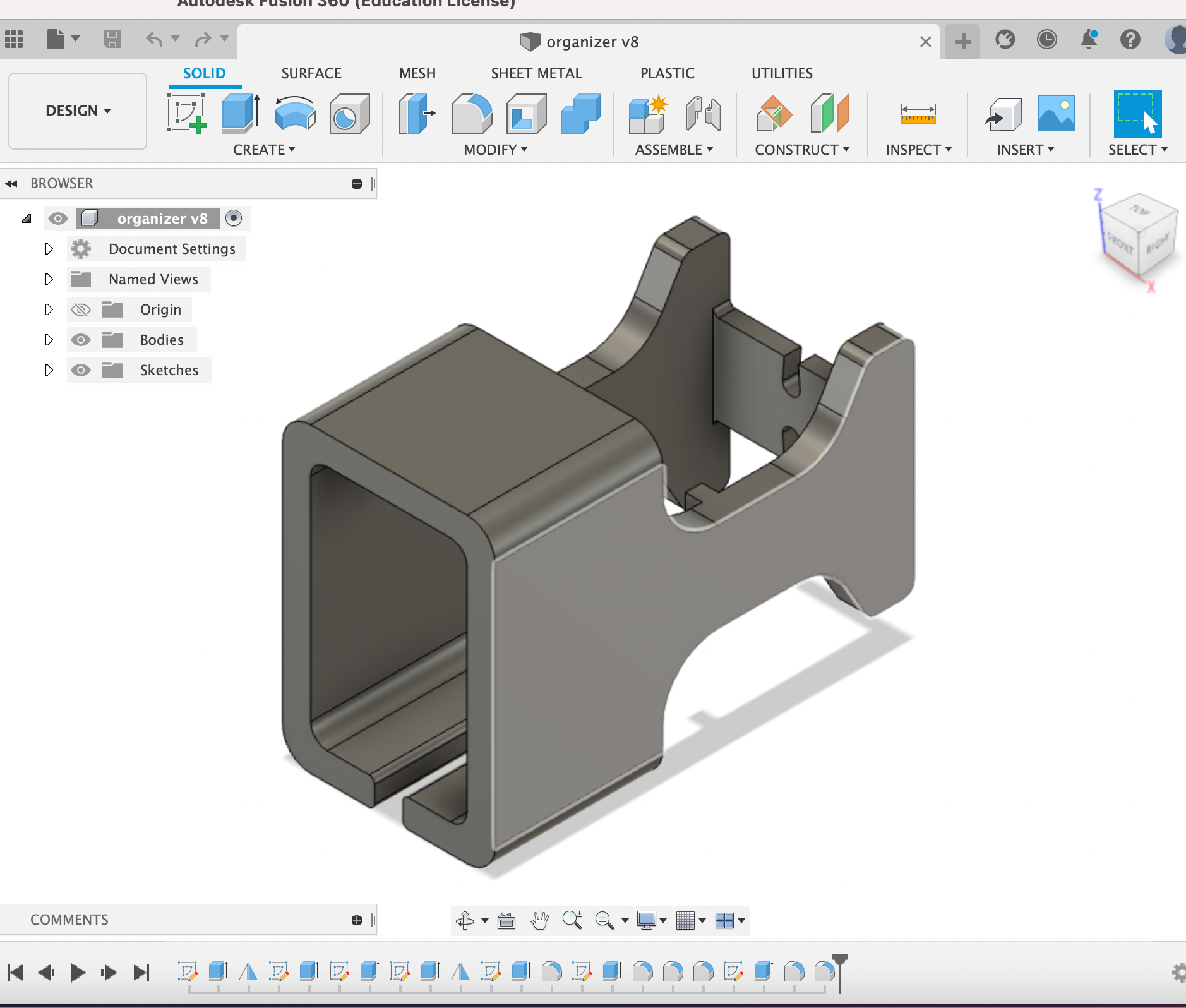Switch to the Surface tab
The width and height of the screenshot is (1186, 1008).
311,73
